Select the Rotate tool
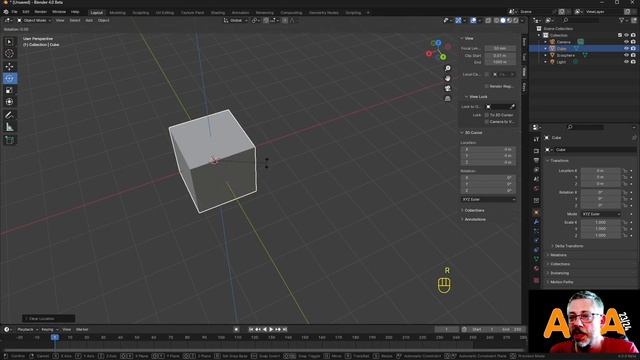The image size is (640, 360). pos(9,78)
